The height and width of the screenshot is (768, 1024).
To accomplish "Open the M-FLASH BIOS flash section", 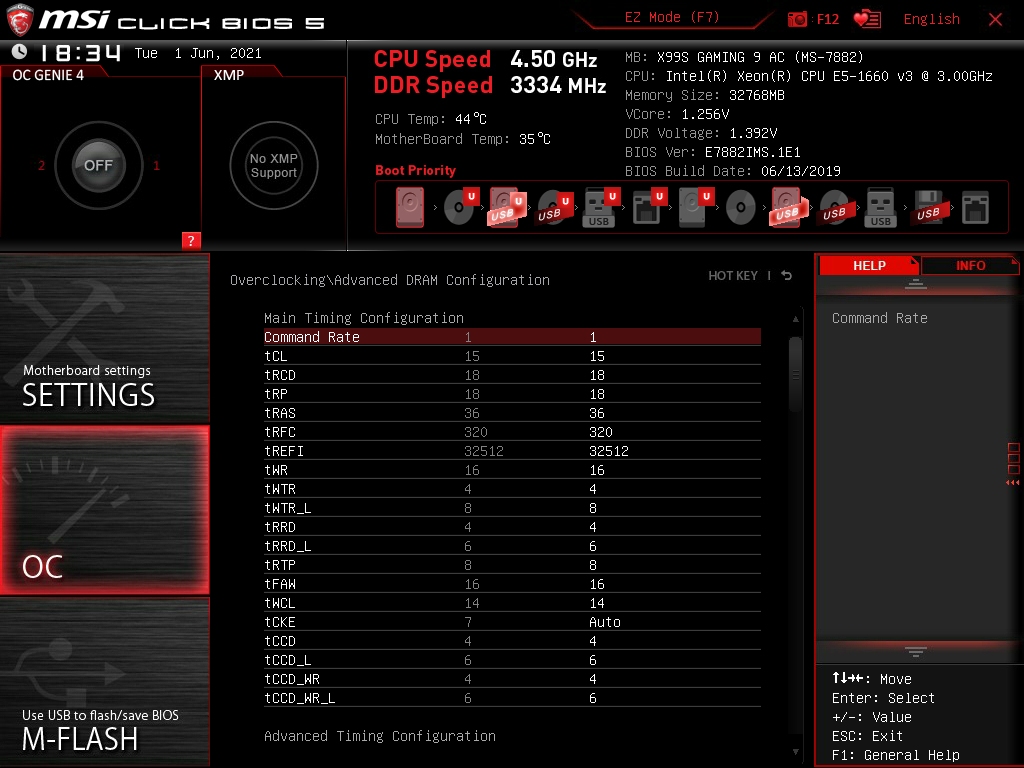I will (104, 682).
